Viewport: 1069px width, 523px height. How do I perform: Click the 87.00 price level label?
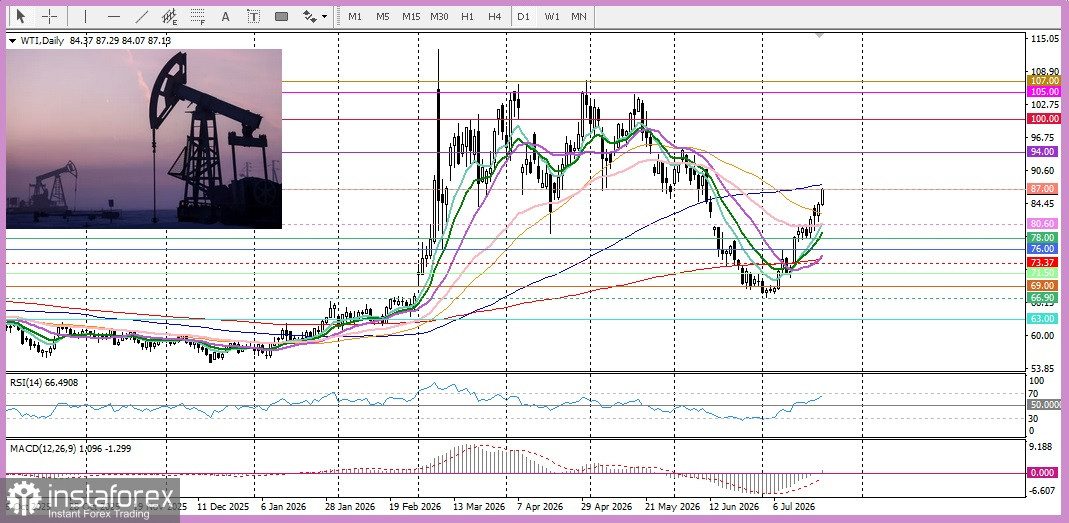(1044, 189)
